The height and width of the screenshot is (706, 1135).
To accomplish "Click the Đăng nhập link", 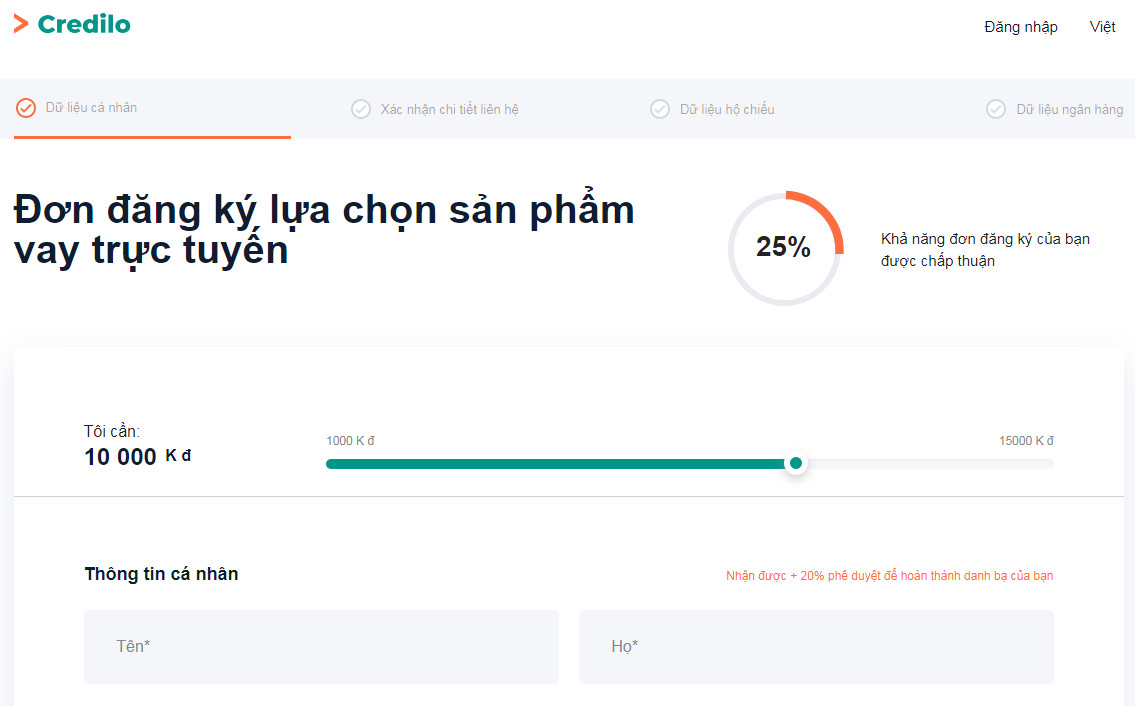I will 1020,27.
